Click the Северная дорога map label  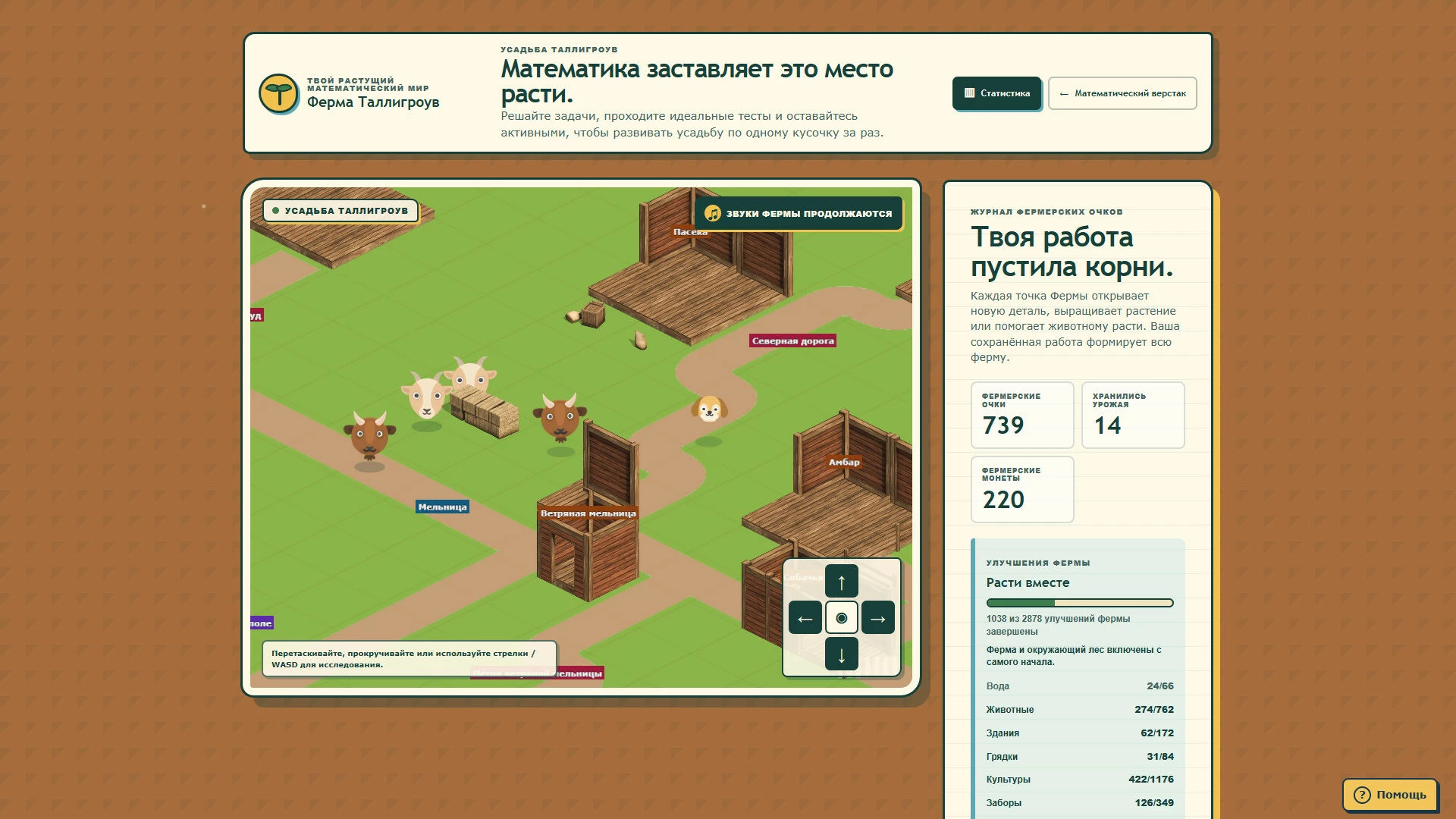point(793,341)
